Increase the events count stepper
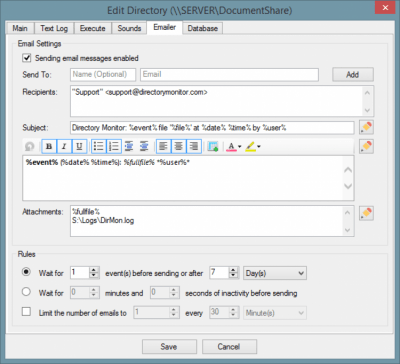 [x=94, y=270]
